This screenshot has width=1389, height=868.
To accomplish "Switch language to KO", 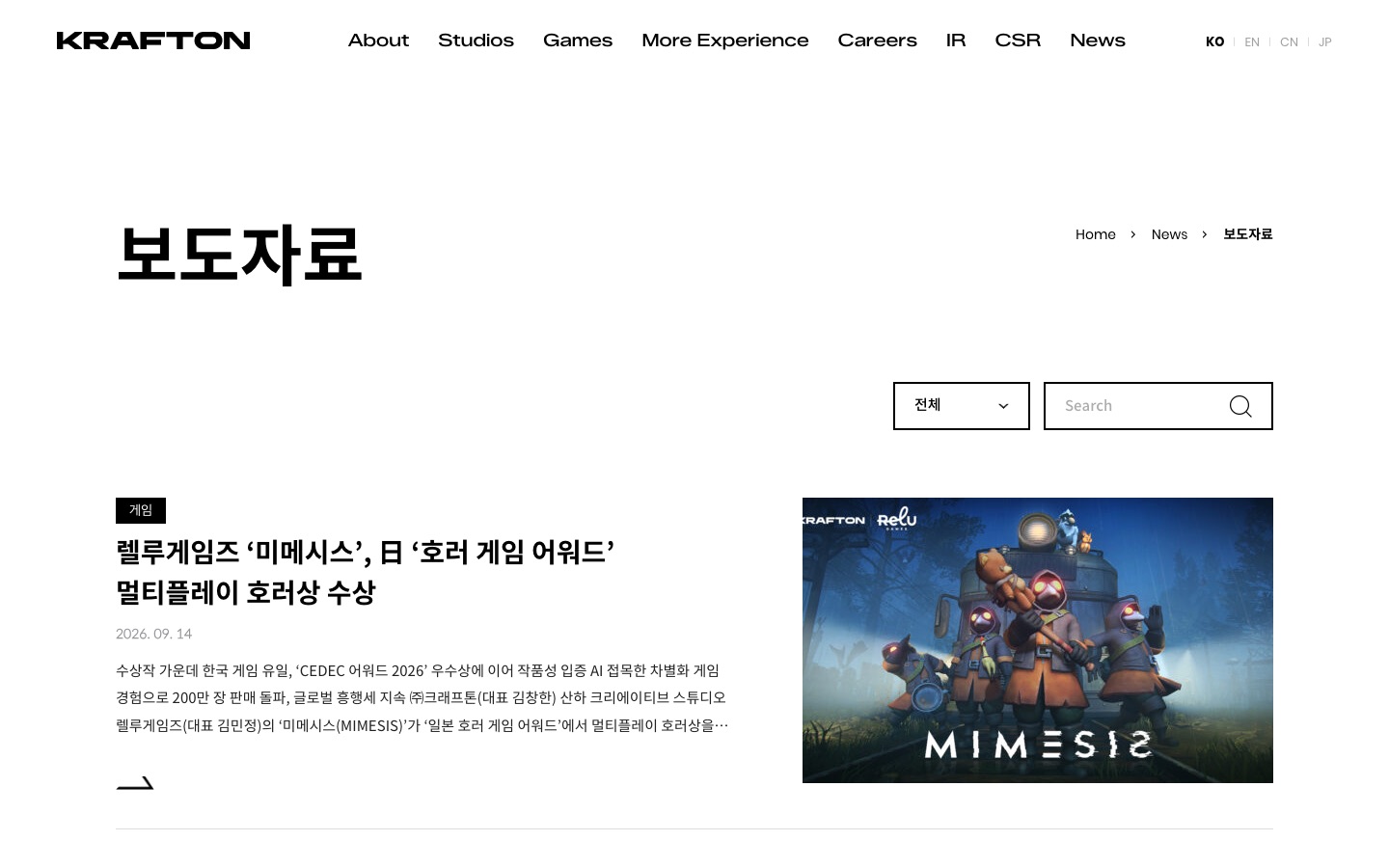I will [1214, 41].
